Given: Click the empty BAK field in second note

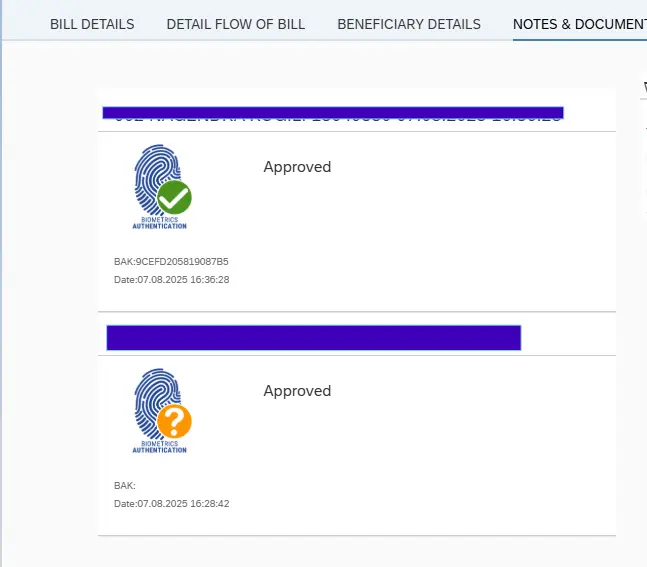Looking at the screenshot, I should [125, 486].
